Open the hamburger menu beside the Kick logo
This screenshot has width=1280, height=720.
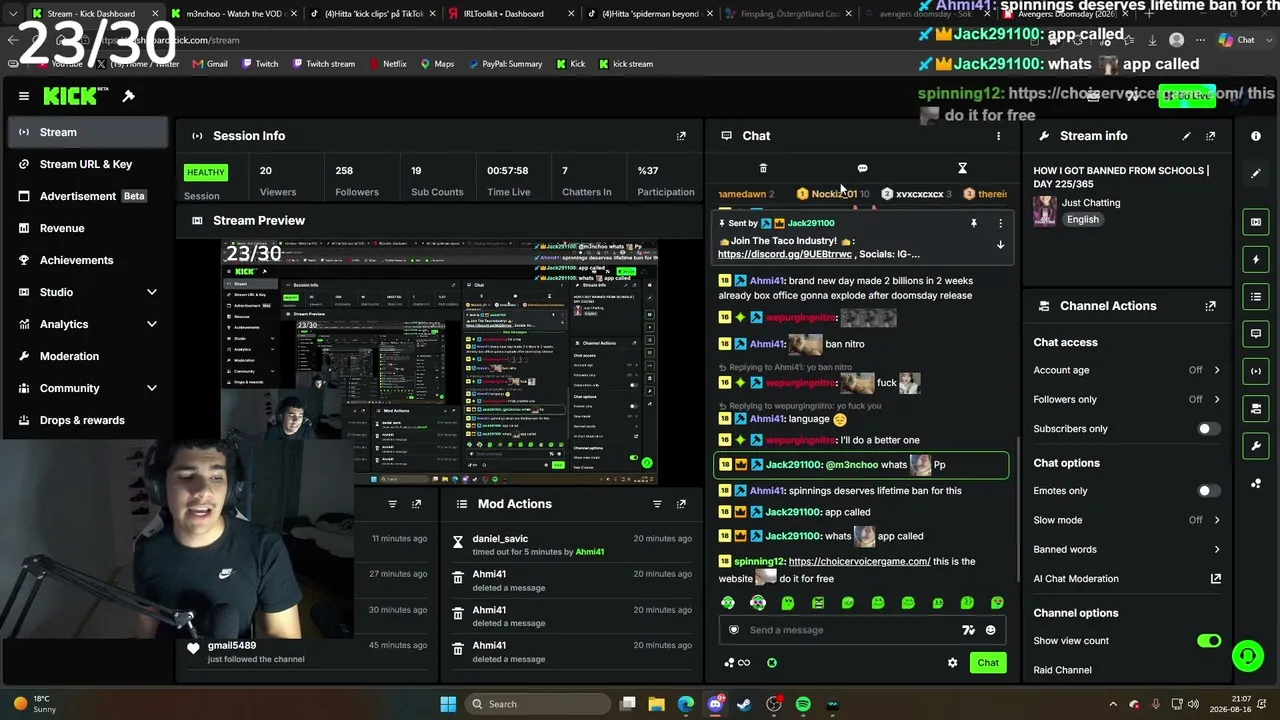(24, 96)
